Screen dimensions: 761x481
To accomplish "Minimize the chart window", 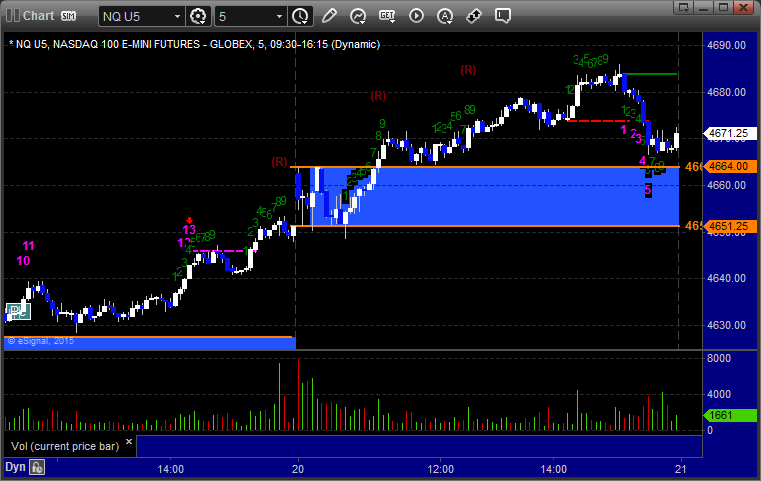I will [x=704, y=7].
